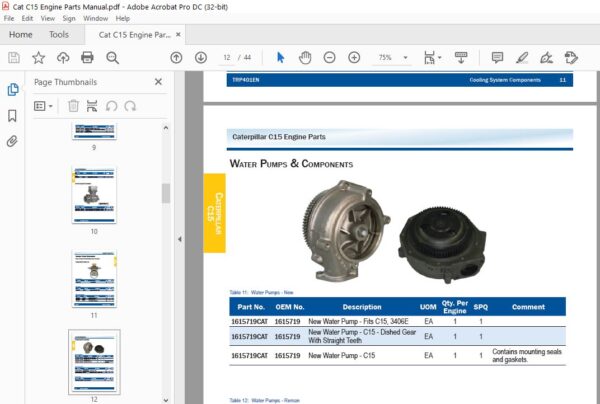The width and height of the screenshot is (600, 404).
Task: Close the Page Thumbnails panel
Action: point(158,82)
